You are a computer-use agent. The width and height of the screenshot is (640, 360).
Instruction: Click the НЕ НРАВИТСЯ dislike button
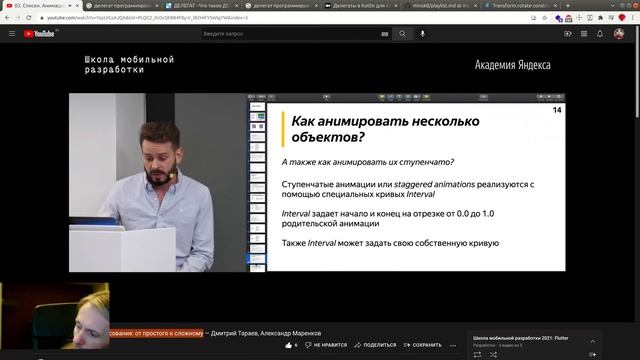(x=326, y=345)
